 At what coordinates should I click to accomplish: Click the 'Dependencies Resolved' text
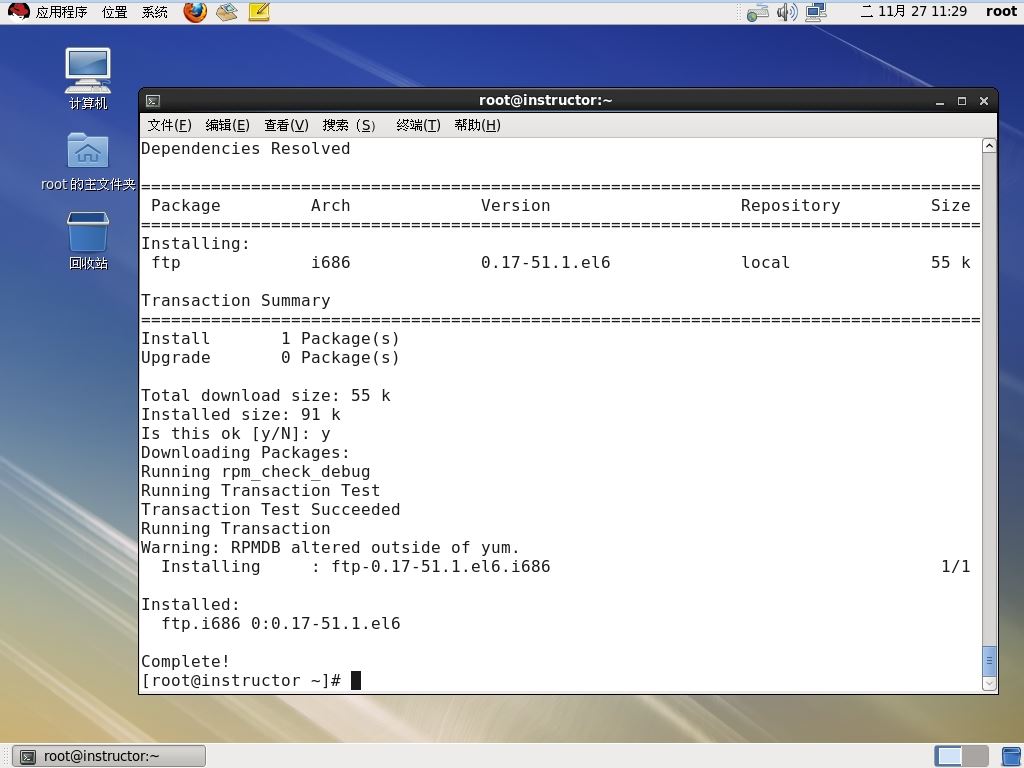(246, 149)
